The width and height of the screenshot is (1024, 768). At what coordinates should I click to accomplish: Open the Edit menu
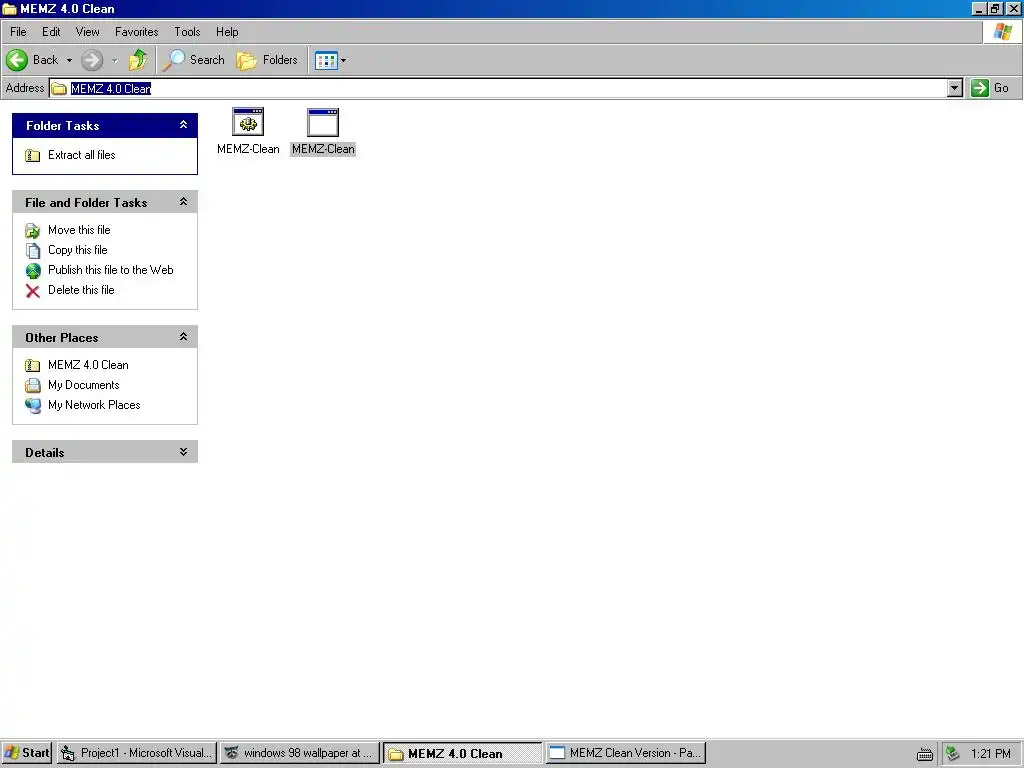click(x=51, y=31)
